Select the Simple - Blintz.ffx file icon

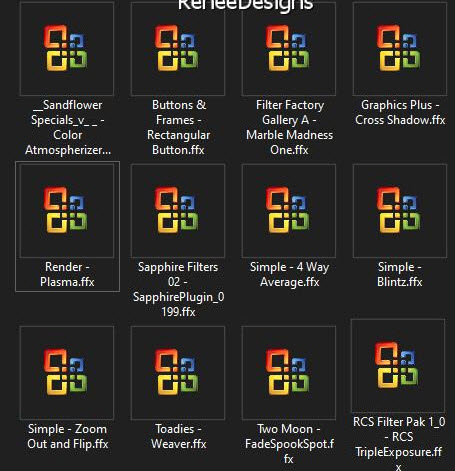[x=400, y=211]
